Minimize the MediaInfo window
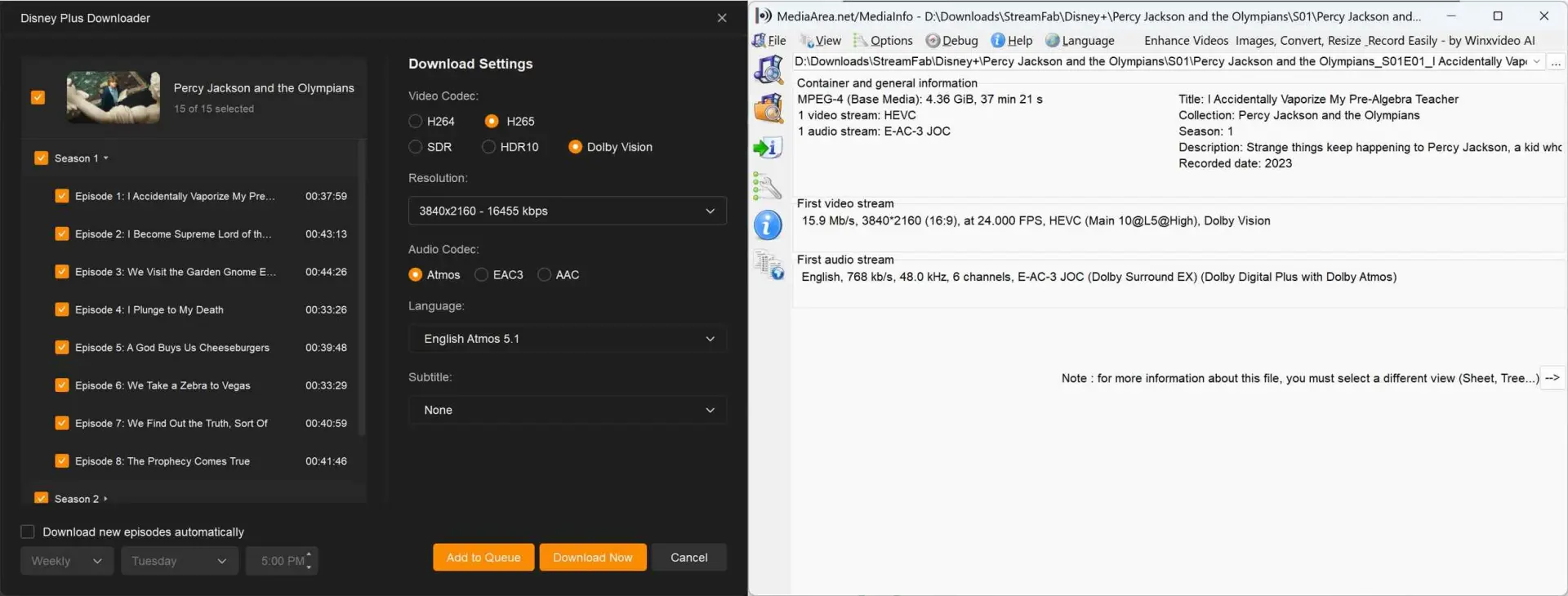This screenshot has width=1568, height=596. 1451,16
